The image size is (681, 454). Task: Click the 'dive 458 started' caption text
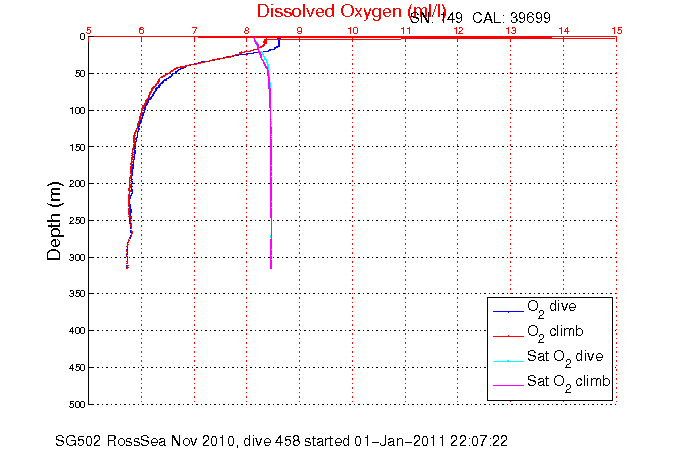pos(297,441)
